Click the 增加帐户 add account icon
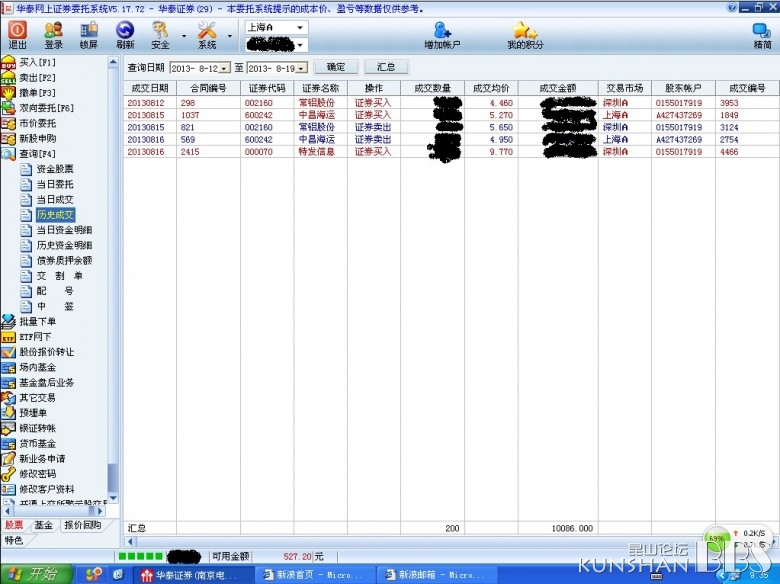 (x=442, y=35)
